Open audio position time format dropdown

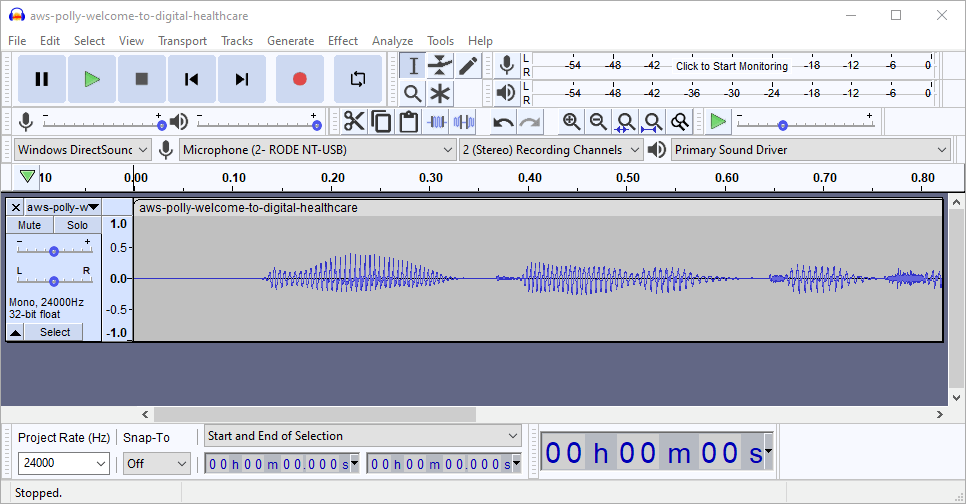[x=768, y=452]
